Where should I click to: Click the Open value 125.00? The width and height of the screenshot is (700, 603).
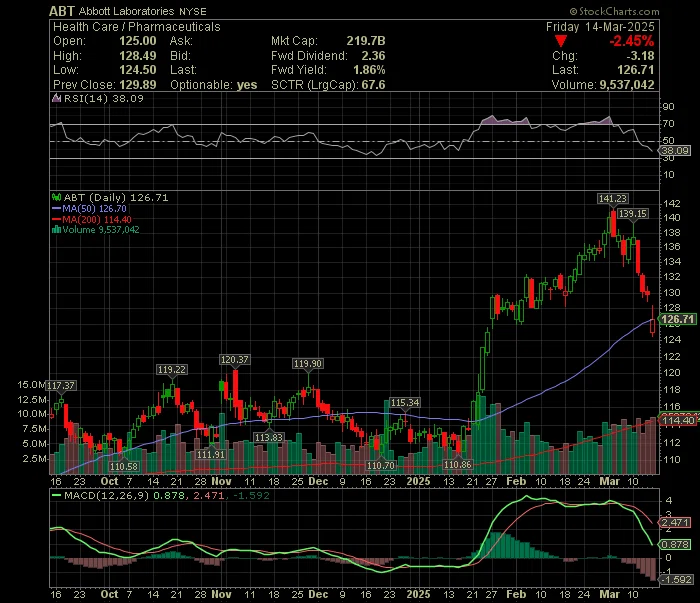(x=138, y=41)
